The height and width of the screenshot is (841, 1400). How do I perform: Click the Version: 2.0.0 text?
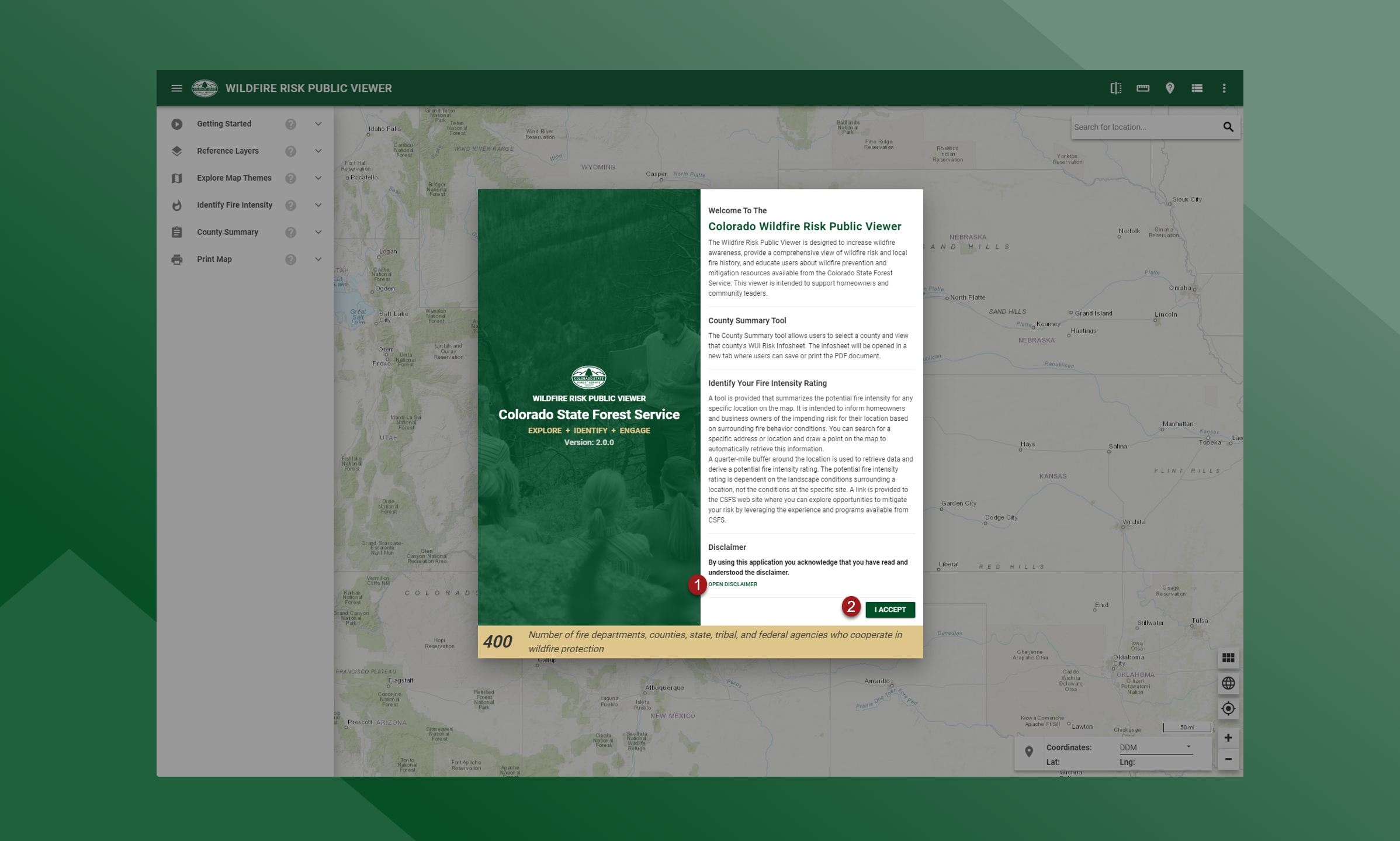588,442
